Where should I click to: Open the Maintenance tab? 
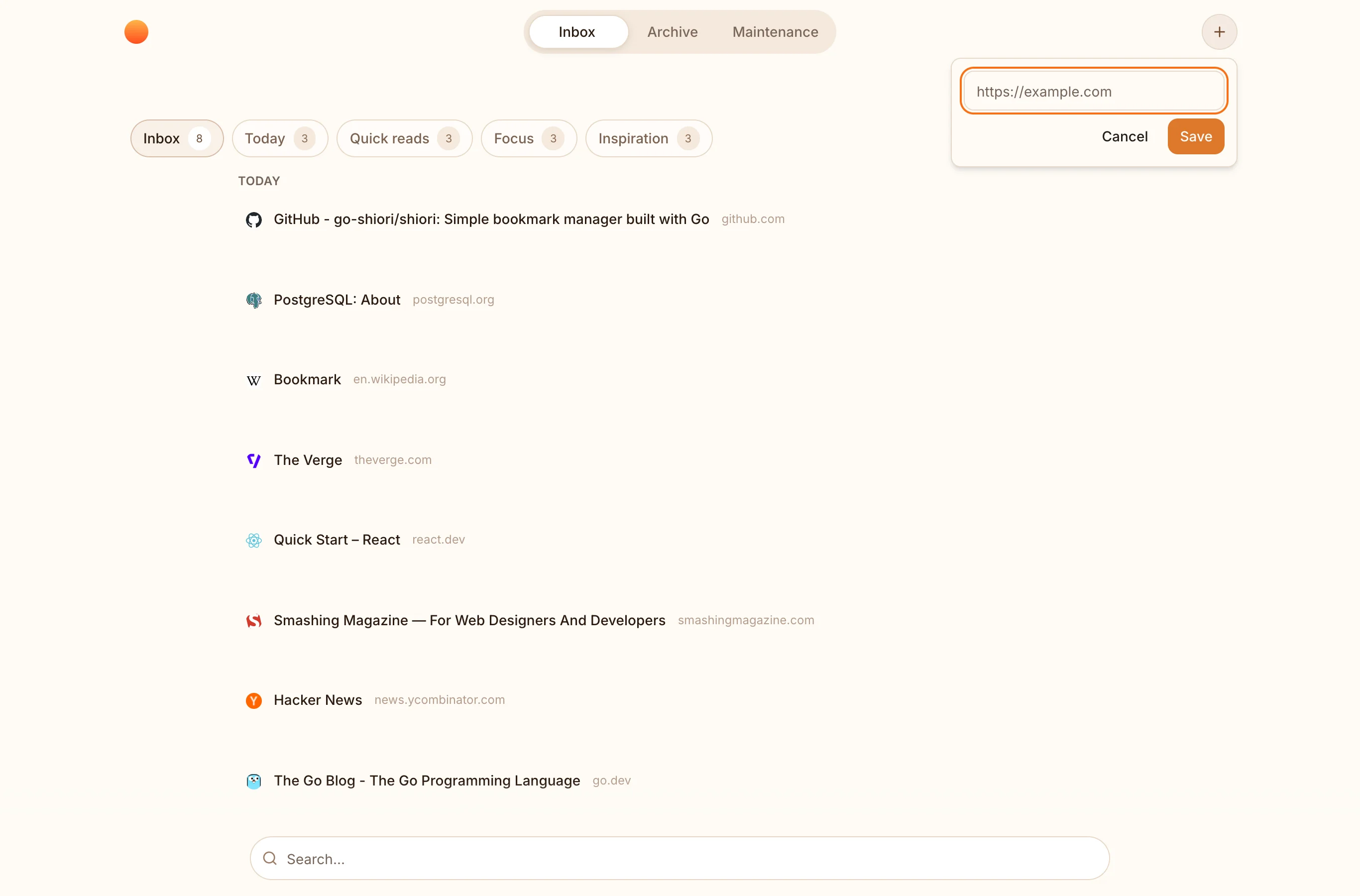tap(775, 32)
